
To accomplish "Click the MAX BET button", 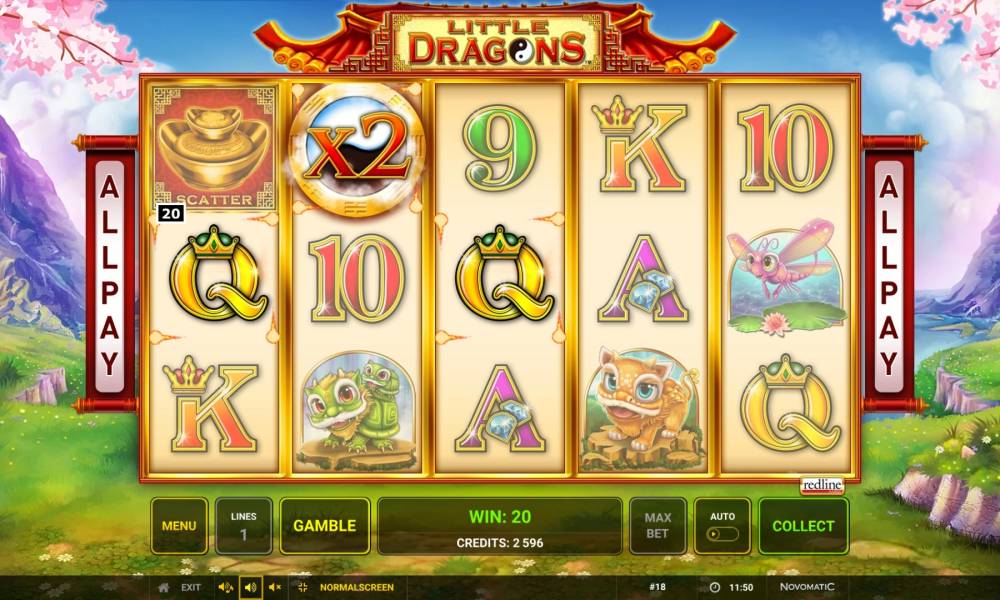I will 658,526.
